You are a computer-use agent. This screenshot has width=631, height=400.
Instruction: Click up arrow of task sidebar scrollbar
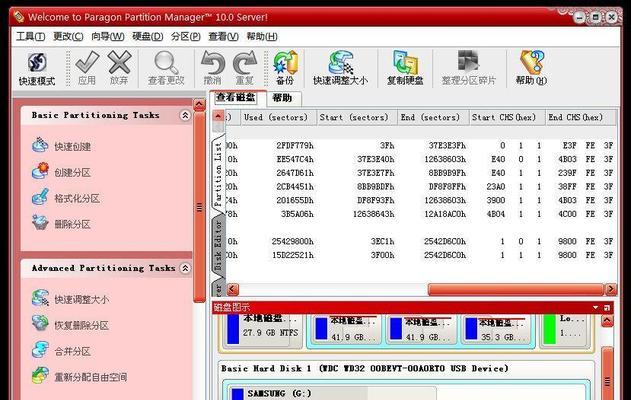point(199,105)
